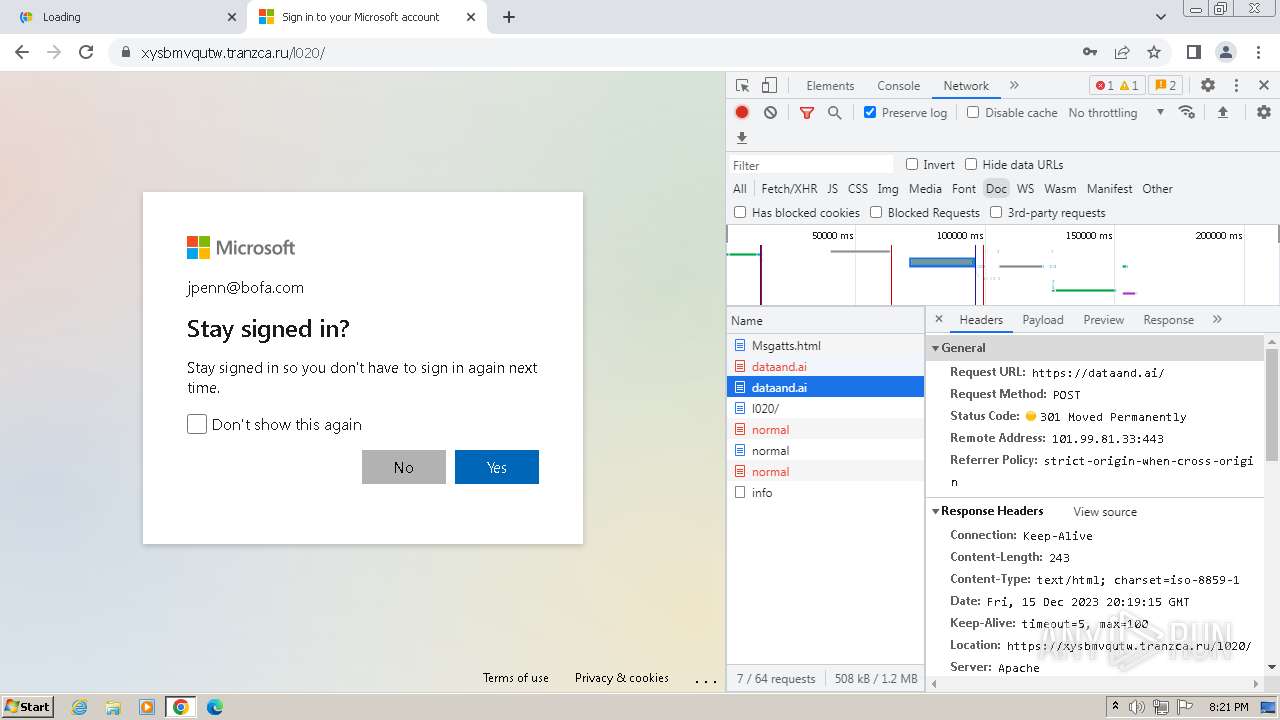Show more DevTools panels chevron
Image resolution: width=1280 pixels, height=720 pixels.
(1014, 86)
